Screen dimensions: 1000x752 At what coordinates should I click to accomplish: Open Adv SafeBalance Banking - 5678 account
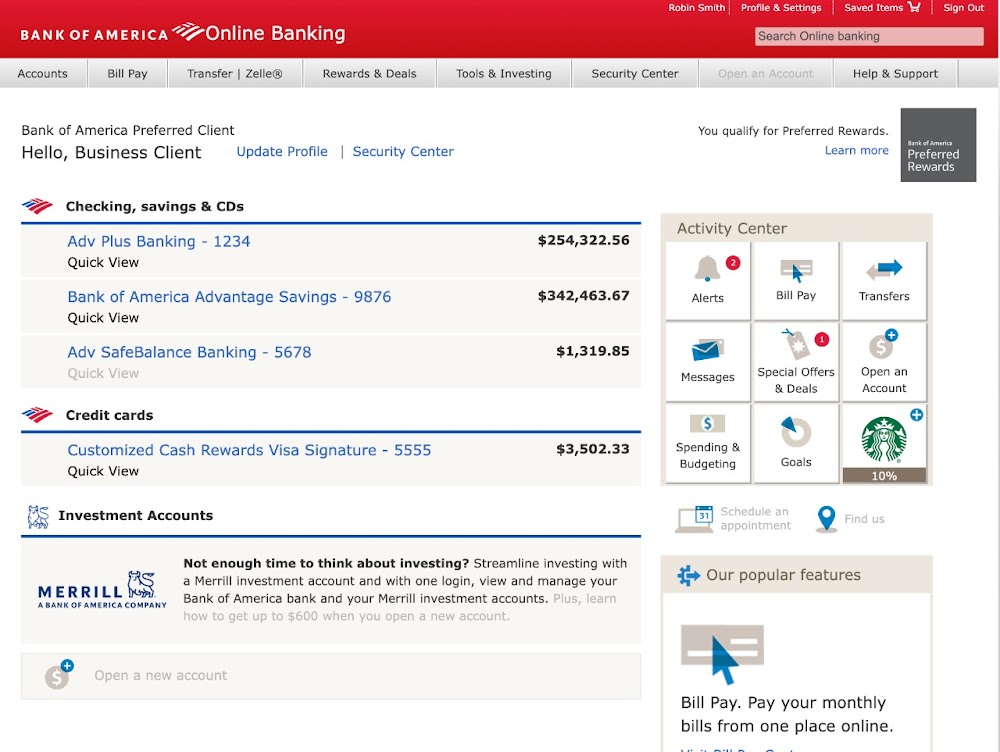[189, 352]
